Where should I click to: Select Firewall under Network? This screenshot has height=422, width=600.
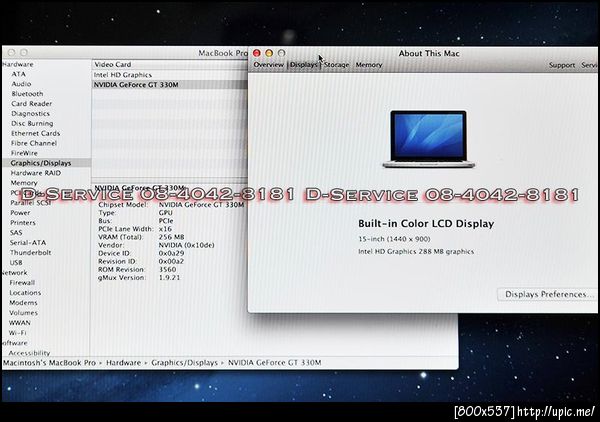22,283
